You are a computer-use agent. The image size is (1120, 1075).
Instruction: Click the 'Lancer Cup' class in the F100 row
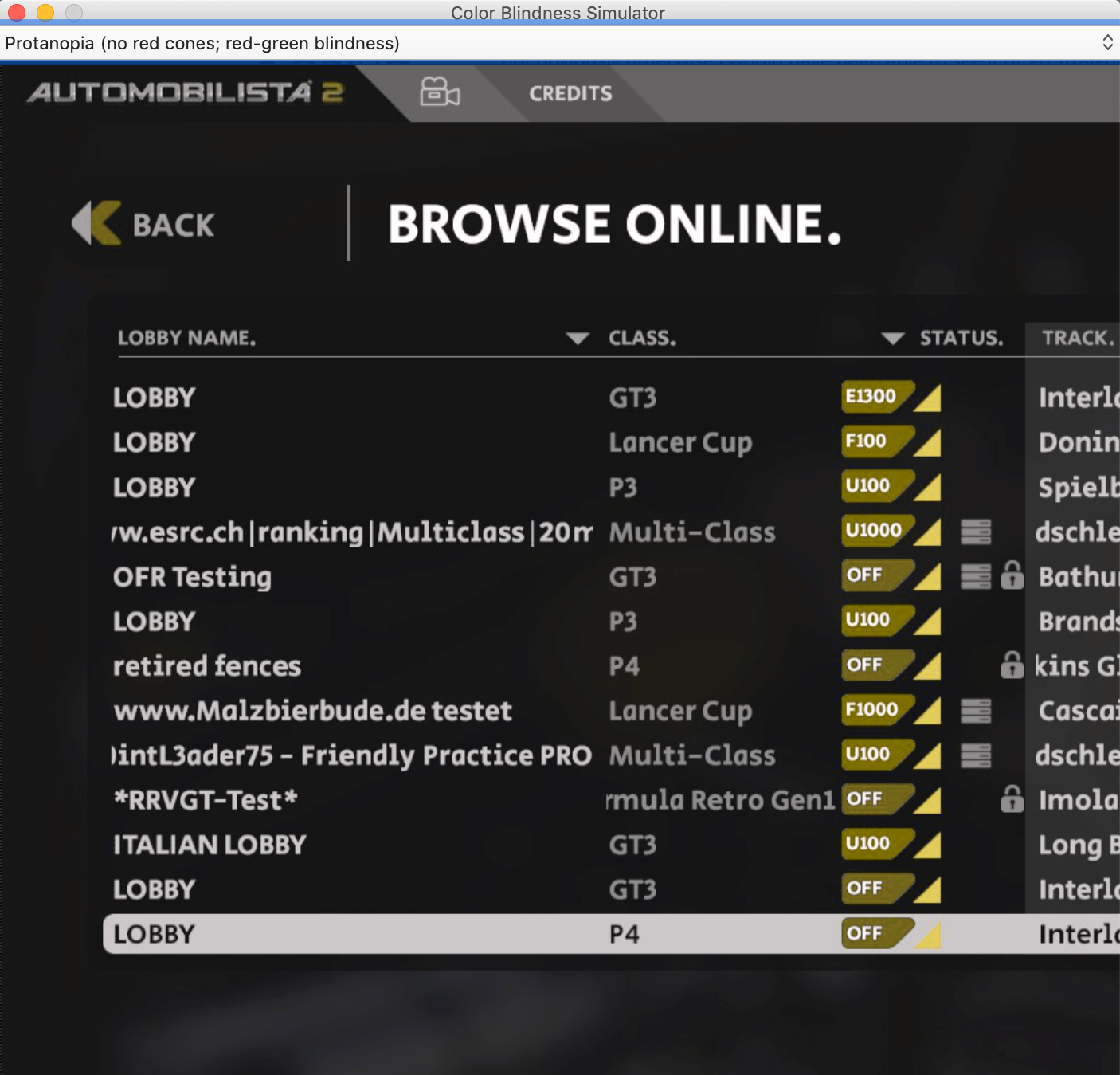tap(680, 443)
